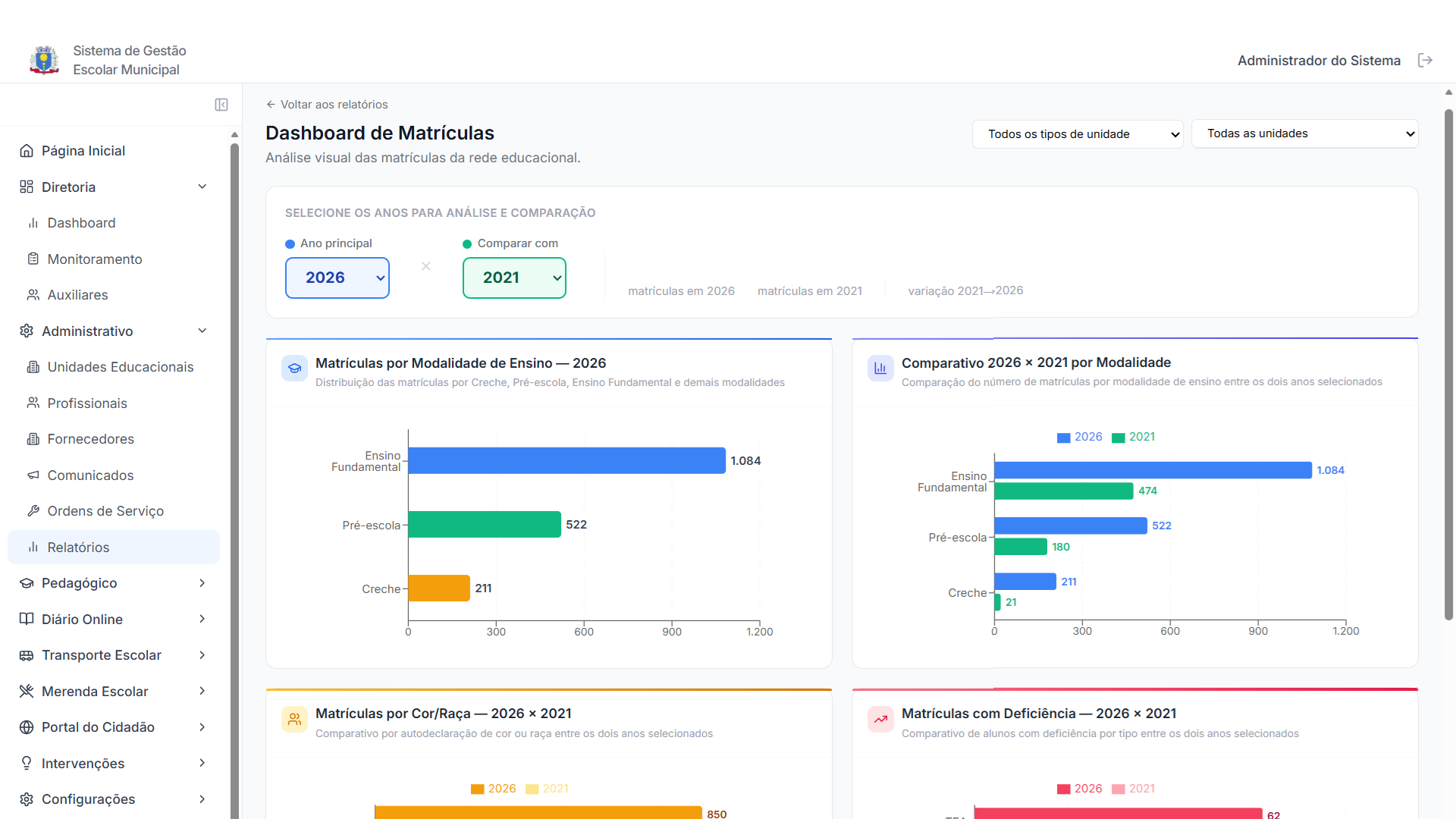The width and height of the screenshot is (1456, 819).
Task: Open the Fornecedores link in sidebar
Action: click(114, 439)
